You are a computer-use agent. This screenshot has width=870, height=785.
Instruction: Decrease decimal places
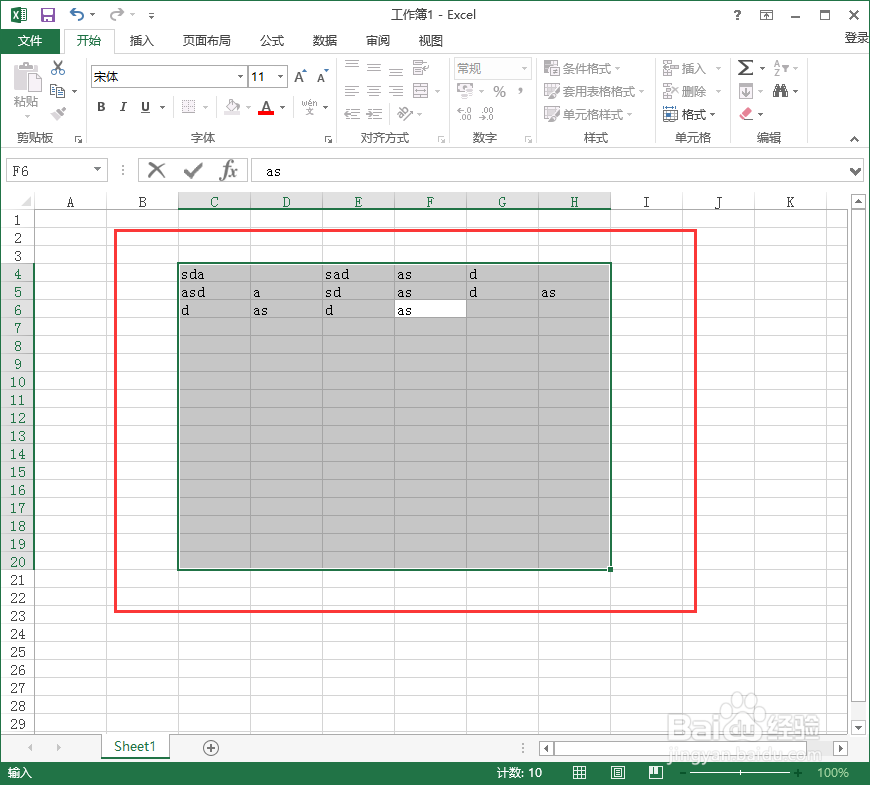487,114
